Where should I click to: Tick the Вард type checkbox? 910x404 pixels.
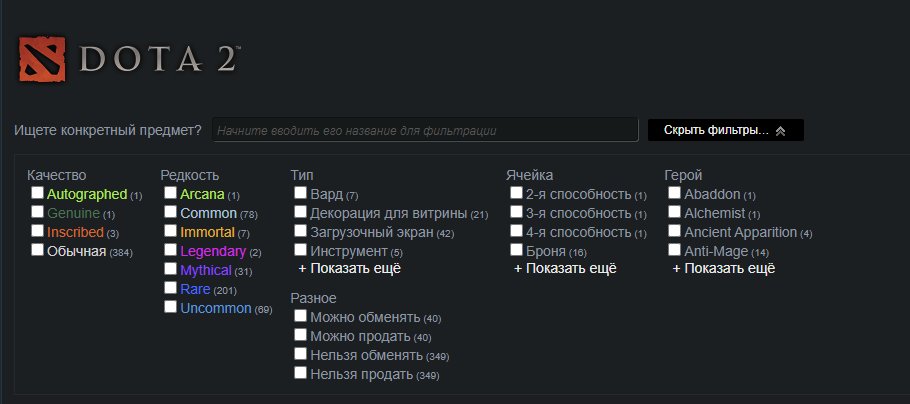coord(300,193)
